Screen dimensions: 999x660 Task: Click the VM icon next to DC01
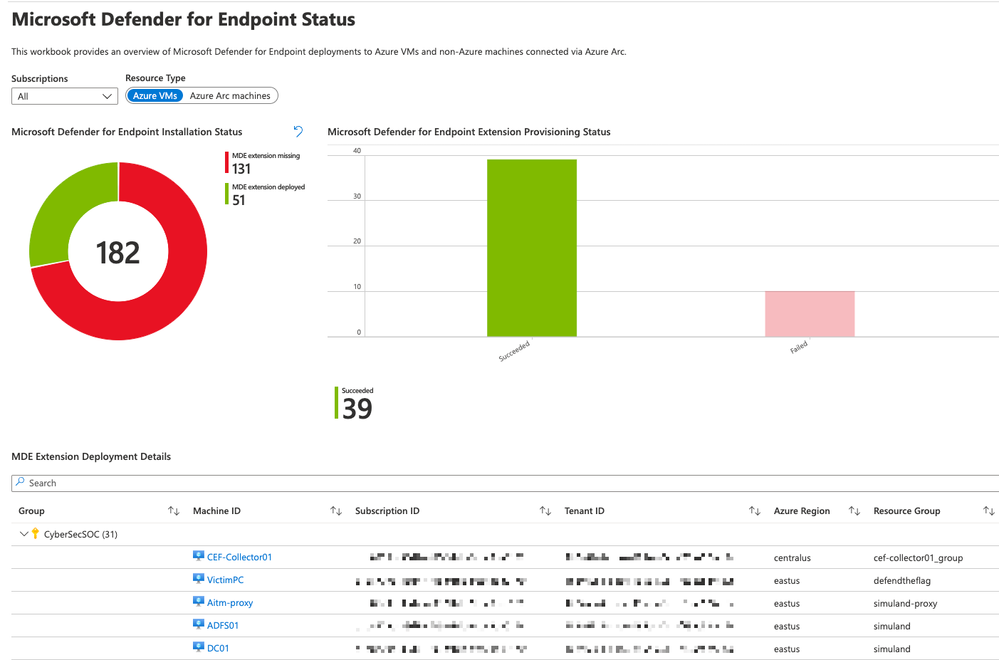point(198,647)
